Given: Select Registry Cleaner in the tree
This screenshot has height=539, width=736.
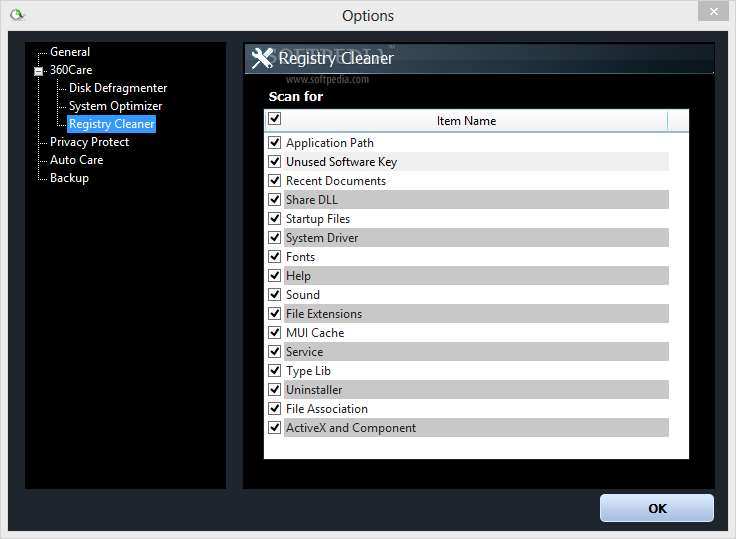Looking at the screenshot, I should coord(112,124).
